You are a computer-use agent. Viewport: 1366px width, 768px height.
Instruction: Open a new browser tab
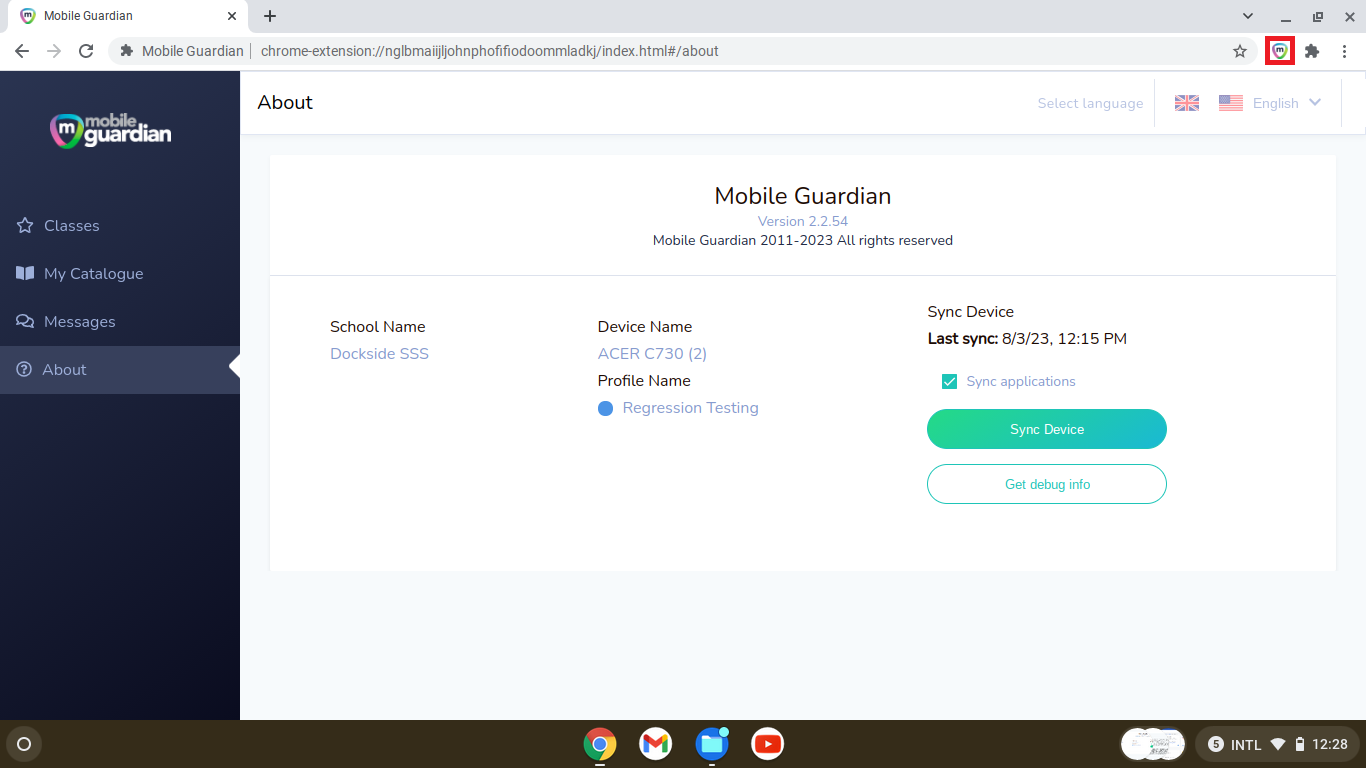(x=270, y=16)
